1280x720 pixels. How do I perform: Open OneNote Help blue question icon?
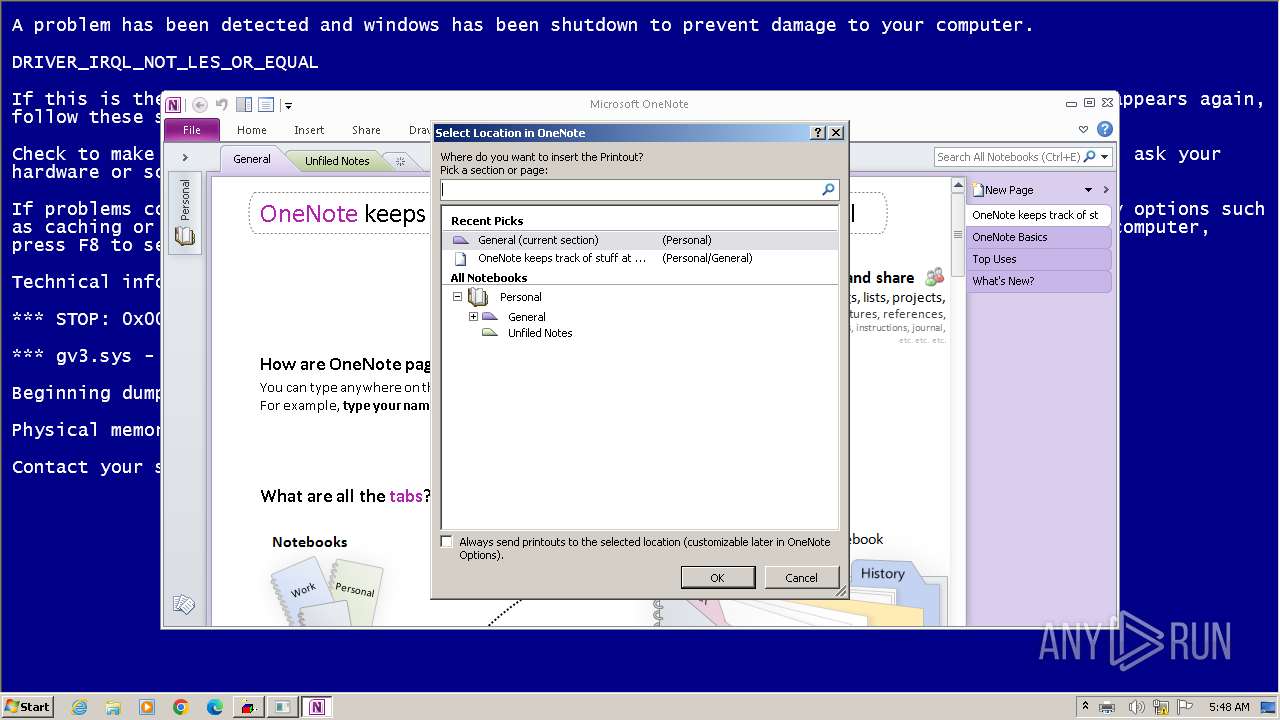coord(1104,129)
